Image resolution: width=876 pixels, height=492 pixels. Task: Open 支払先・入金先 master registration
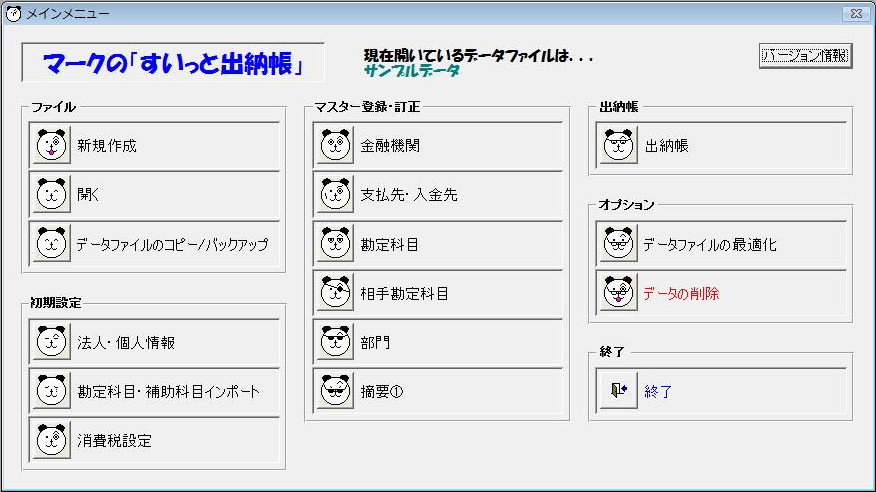pyautogui.click(x=408, y=195)
